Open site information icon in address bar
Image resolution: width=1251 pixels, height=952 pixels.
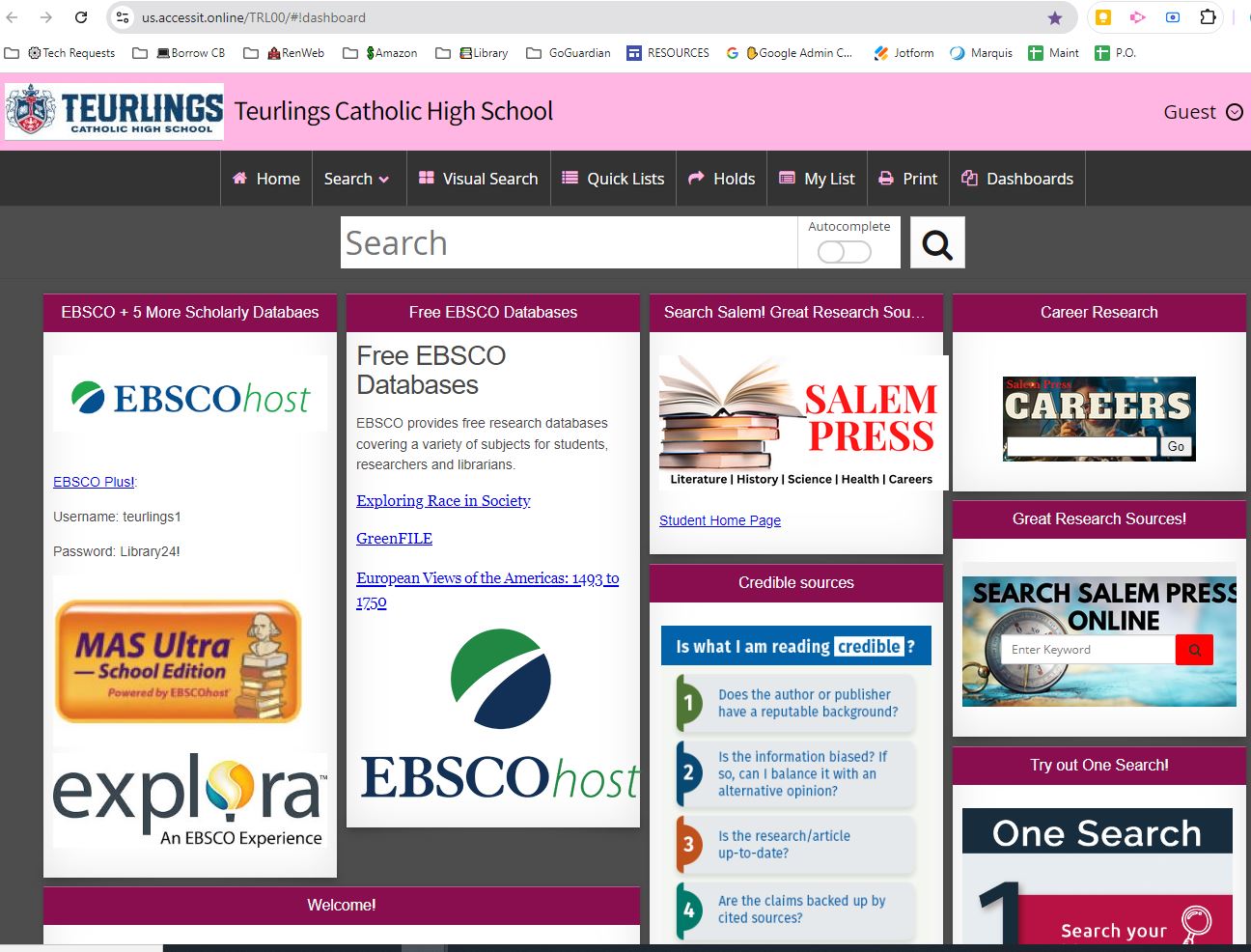(123, 17)
